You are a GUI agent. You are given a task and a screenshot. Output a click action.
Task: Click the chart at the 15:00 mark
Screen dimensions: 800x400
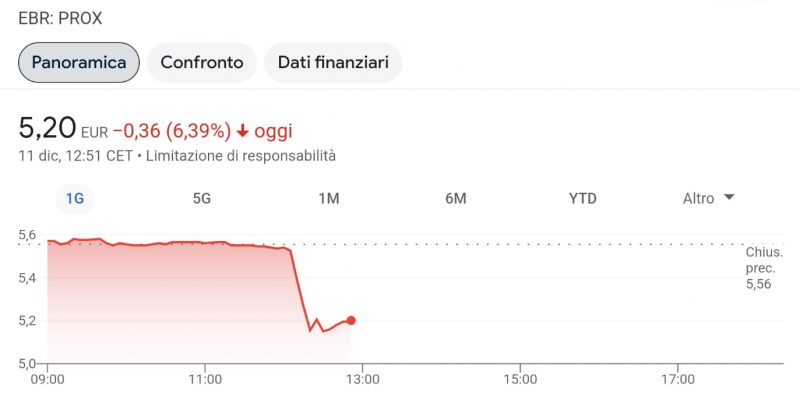click(520, 380)
